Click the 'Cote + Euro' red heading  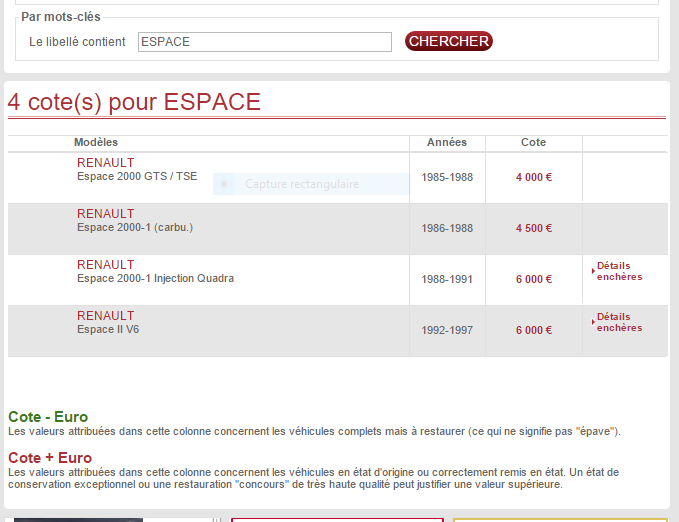click(x=50, y=458)
